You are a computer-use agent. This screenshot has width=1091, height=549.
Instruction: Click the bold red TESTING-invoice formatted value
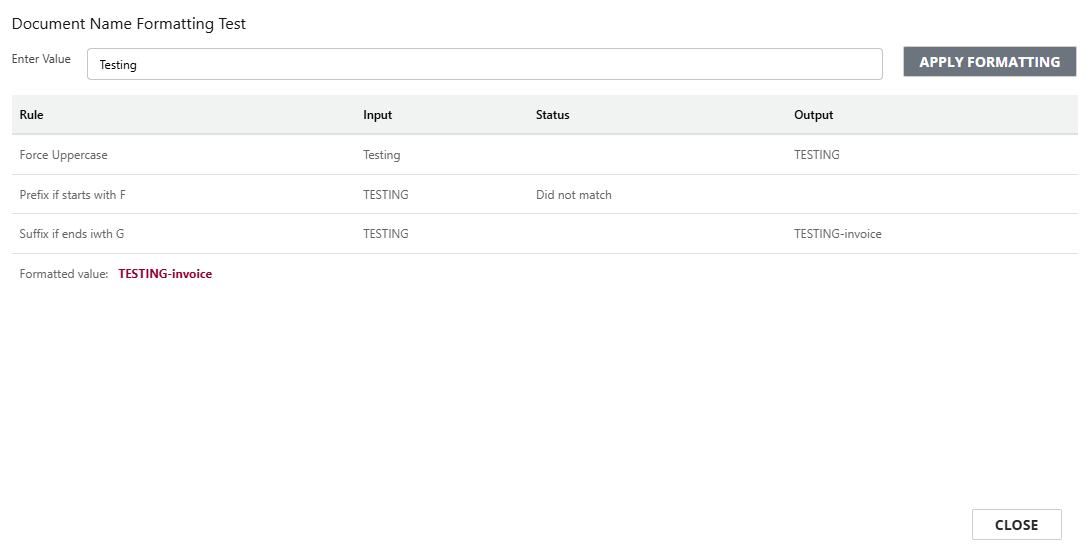(165, 274)
